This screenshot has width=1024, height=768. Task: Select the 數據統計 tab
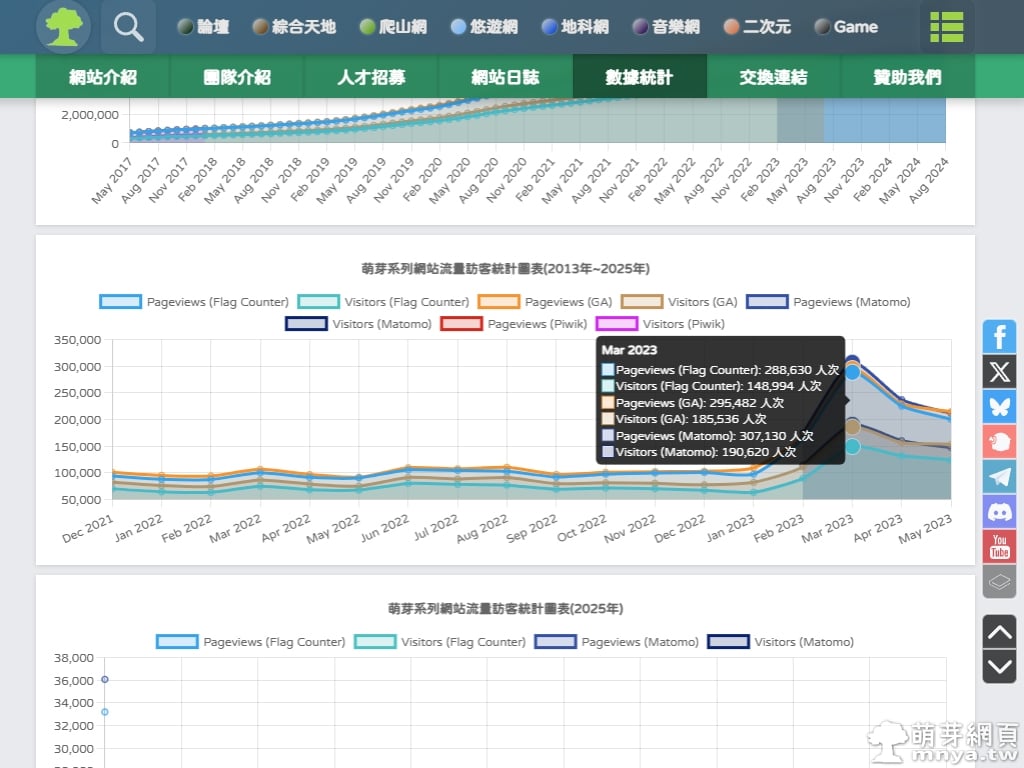click(x=639, y=77)
